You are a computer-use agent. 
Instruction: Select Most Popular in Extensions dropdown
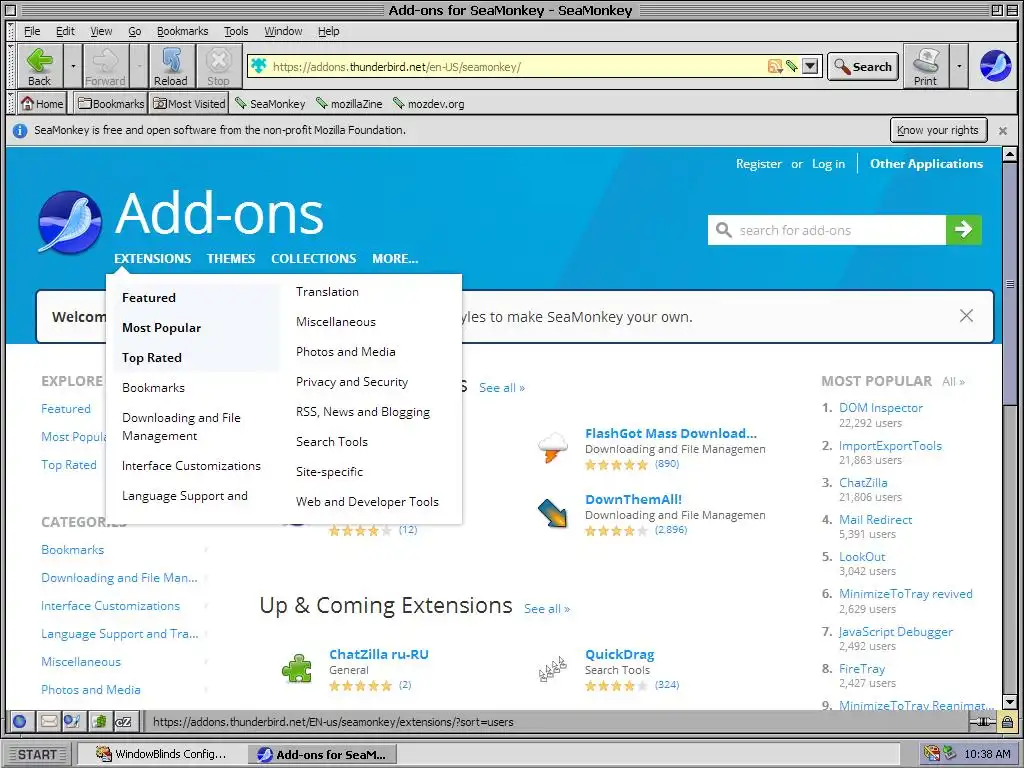pos(161,328)
